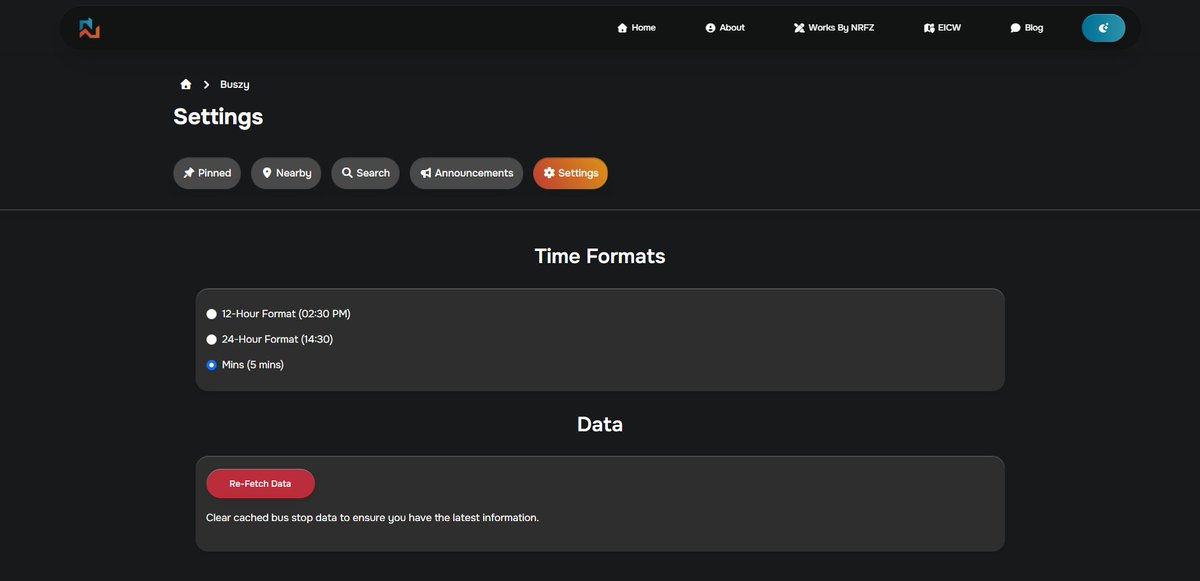Toggle dark mode with the moon button

click(1103, 28)
